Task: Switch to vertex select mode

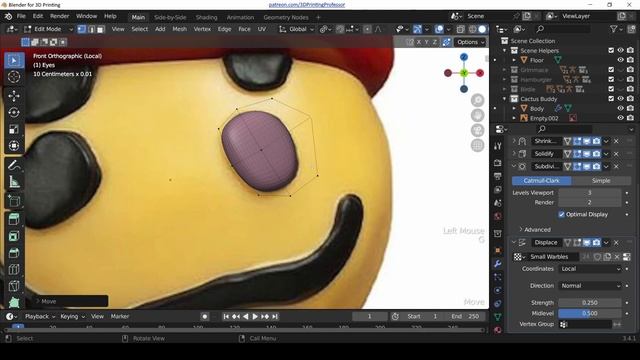Action: click(x=82, y=29)
